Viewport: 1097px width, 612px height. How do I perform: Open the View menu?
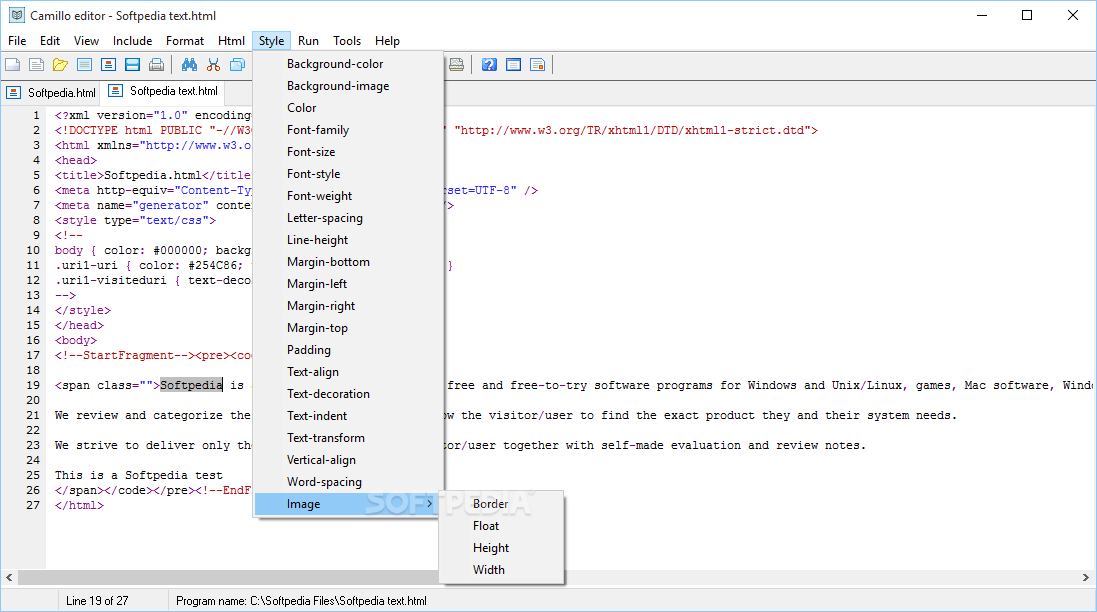[x=86, y=41]
